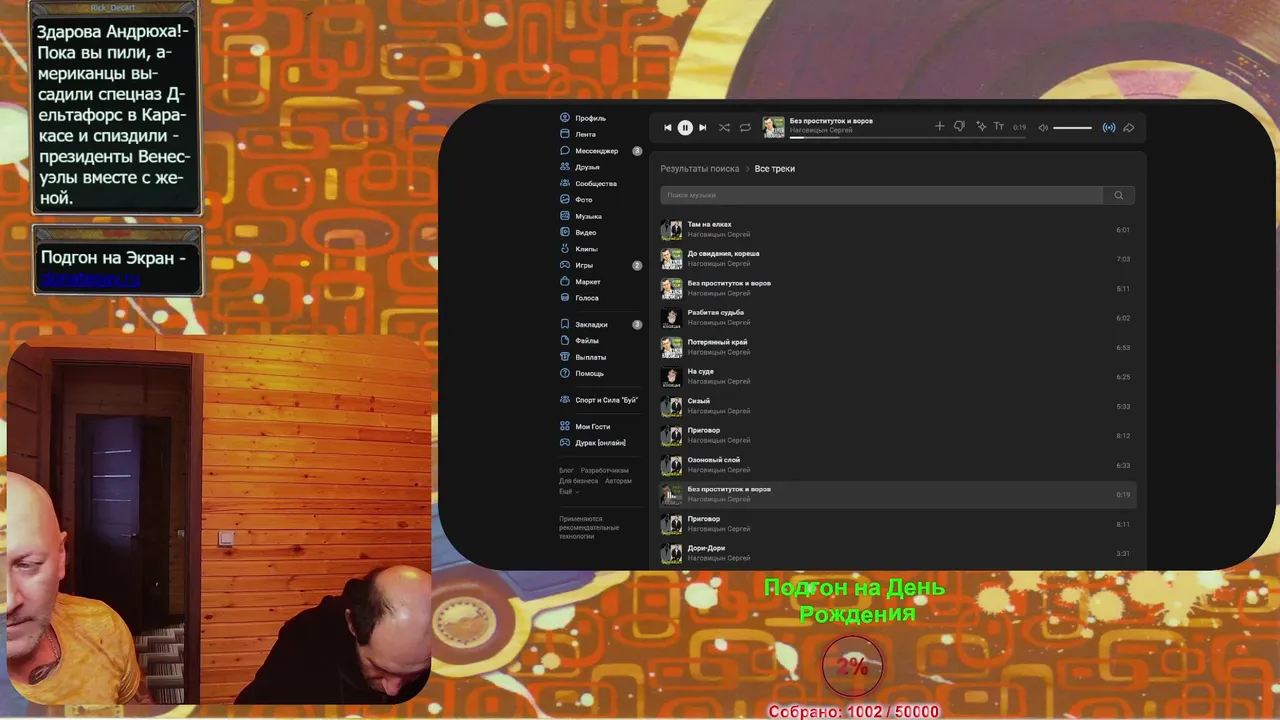Play the track До свидания, кореша

pos(898,259)
